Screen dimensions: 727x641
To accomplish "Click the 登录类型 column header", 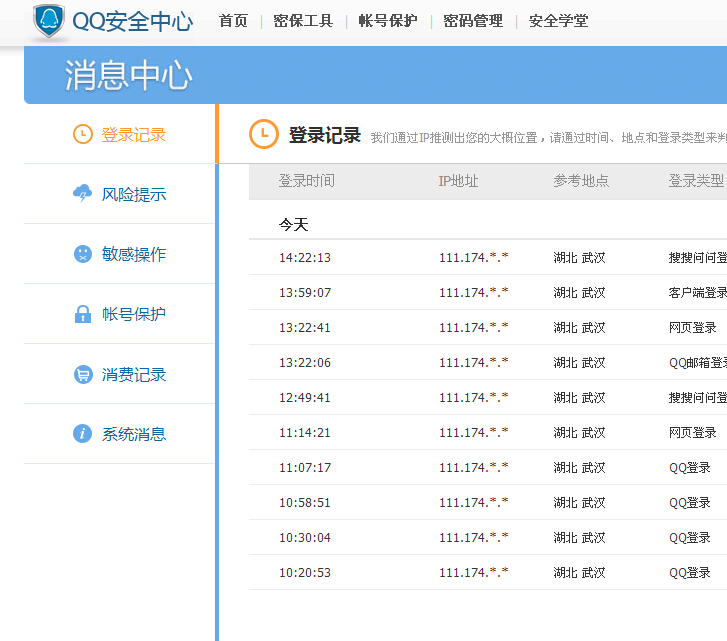I will [x=696, y=181].
